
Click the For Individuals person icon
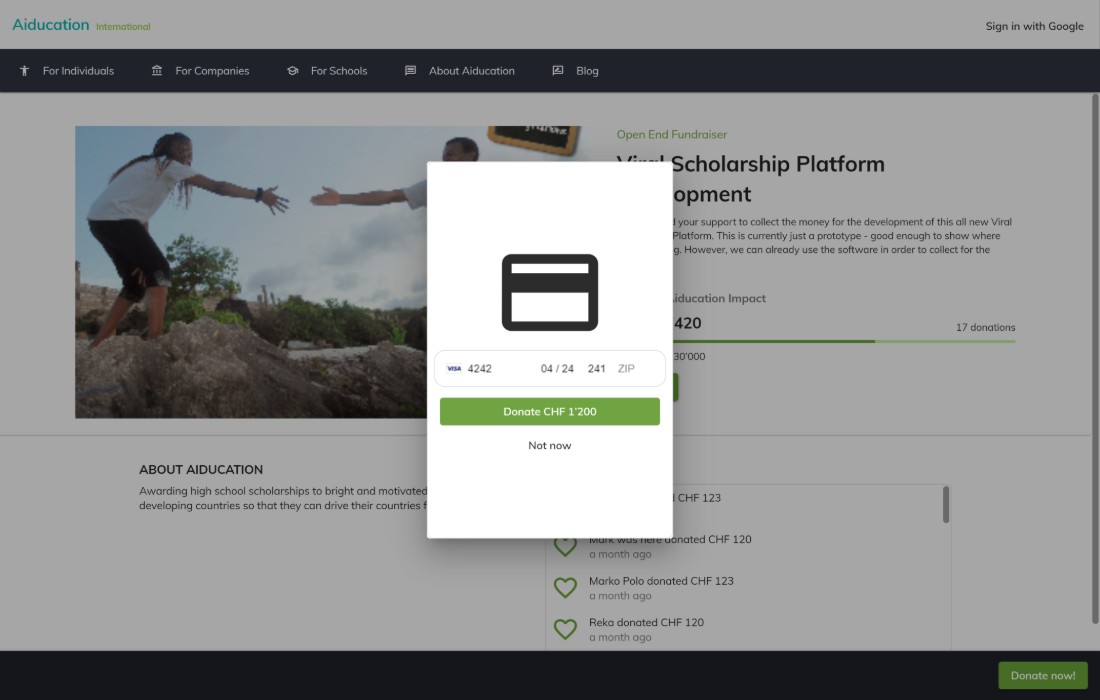coord(25,71)
